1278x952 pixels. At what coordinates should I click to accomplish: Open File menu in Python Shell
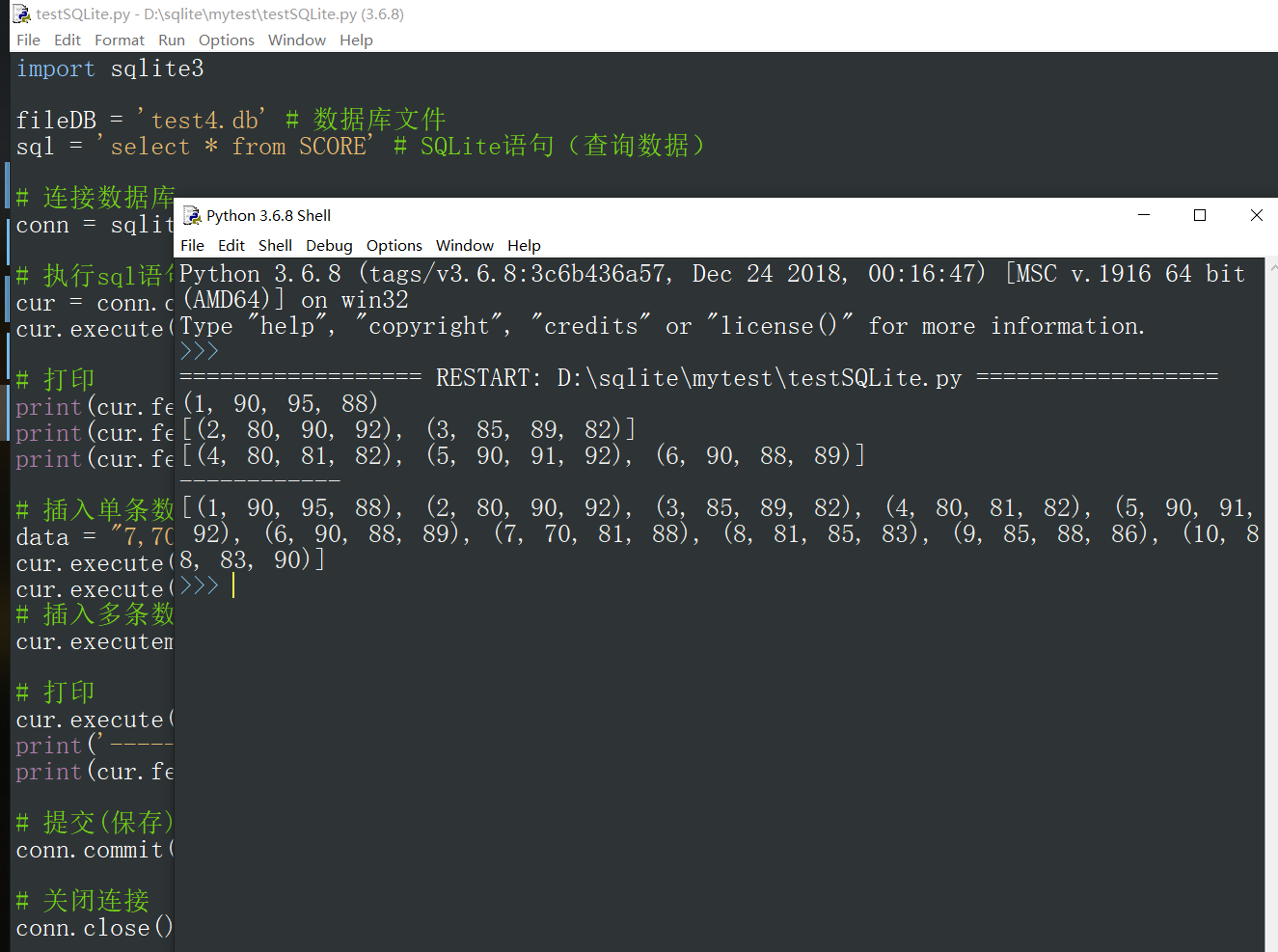(x=193, y=245)
